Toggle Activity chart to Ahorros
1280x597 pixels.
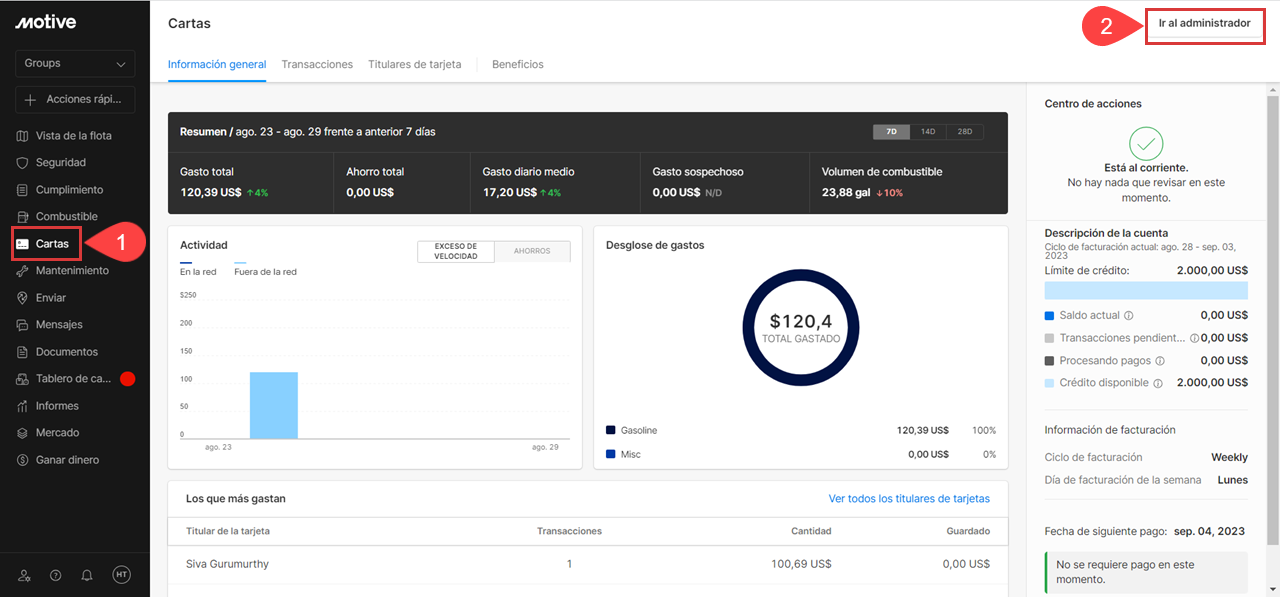pos(532,252)
